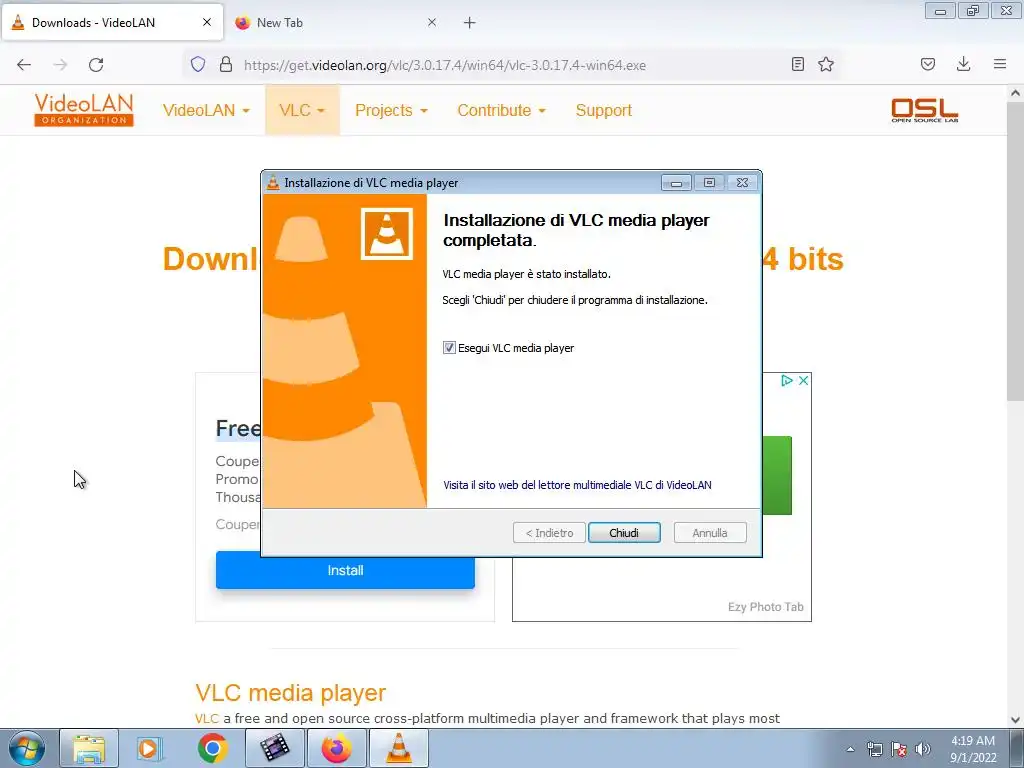Open a new tab with the plus icon

point(470,23)
